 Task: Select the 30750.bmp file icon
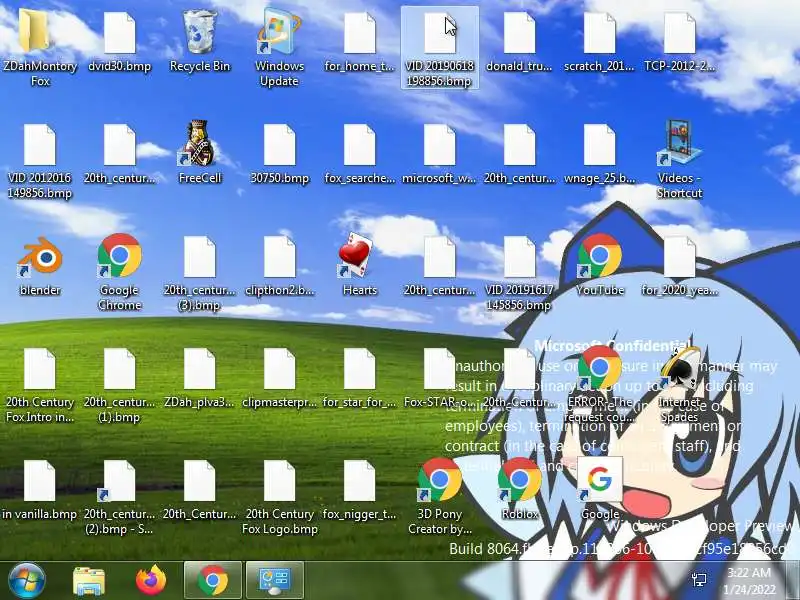click(279, 154)
